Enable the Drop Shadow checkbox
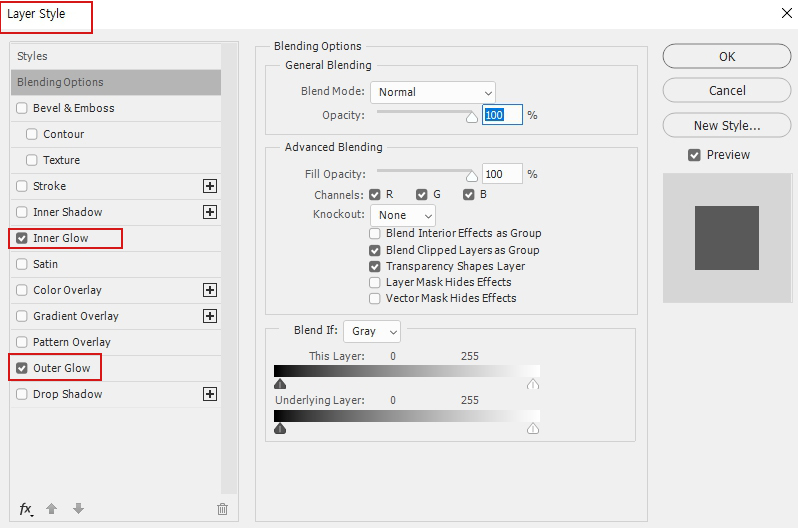This screenshot has height=528, width=798. point(21,394)
